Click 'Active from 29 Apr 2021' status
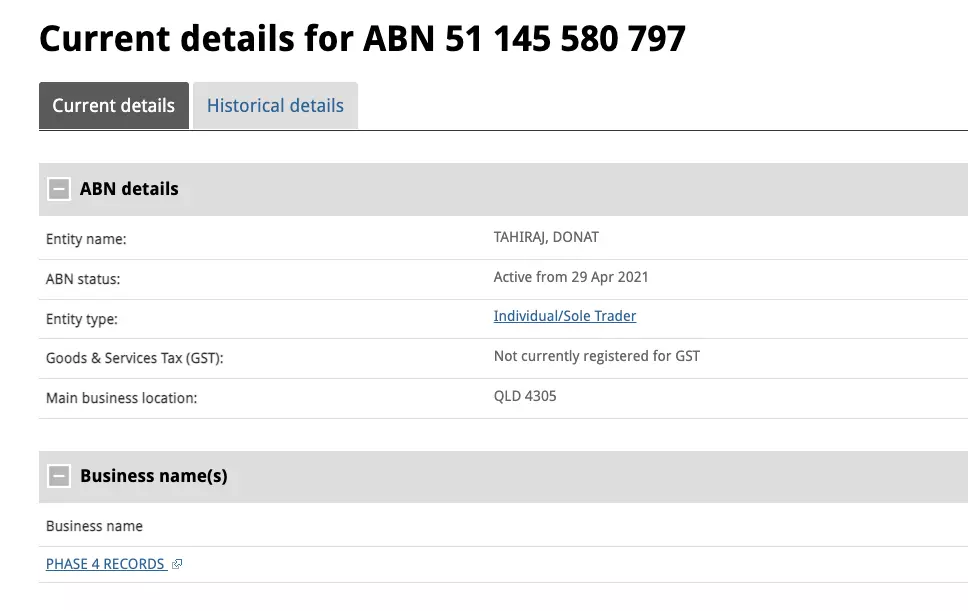This screenshot has width=968, height=611. pos(570,277)
